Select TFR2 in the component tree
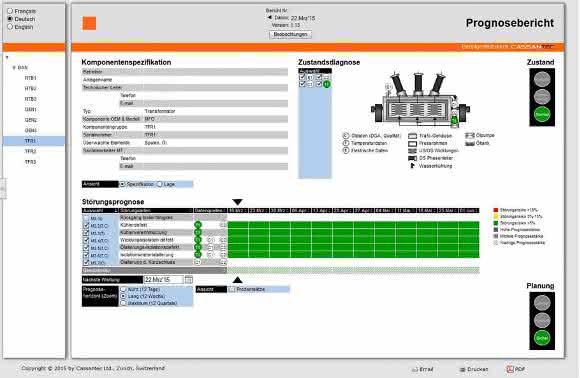 [31, 151]
